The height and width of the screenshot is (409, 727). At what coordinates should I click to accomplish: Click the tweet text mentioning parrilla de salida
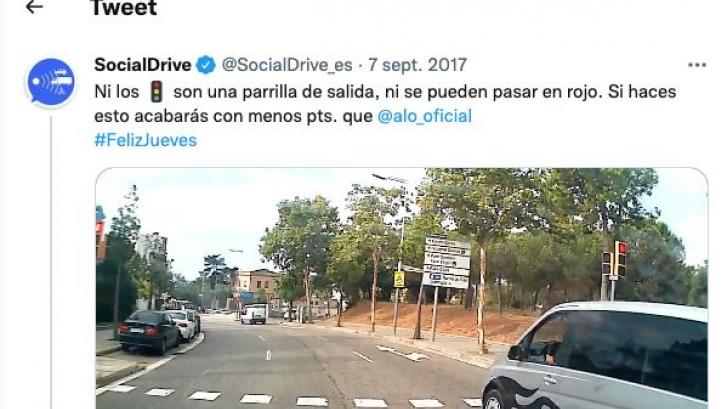pyautogui.click(x=385, y=92)
